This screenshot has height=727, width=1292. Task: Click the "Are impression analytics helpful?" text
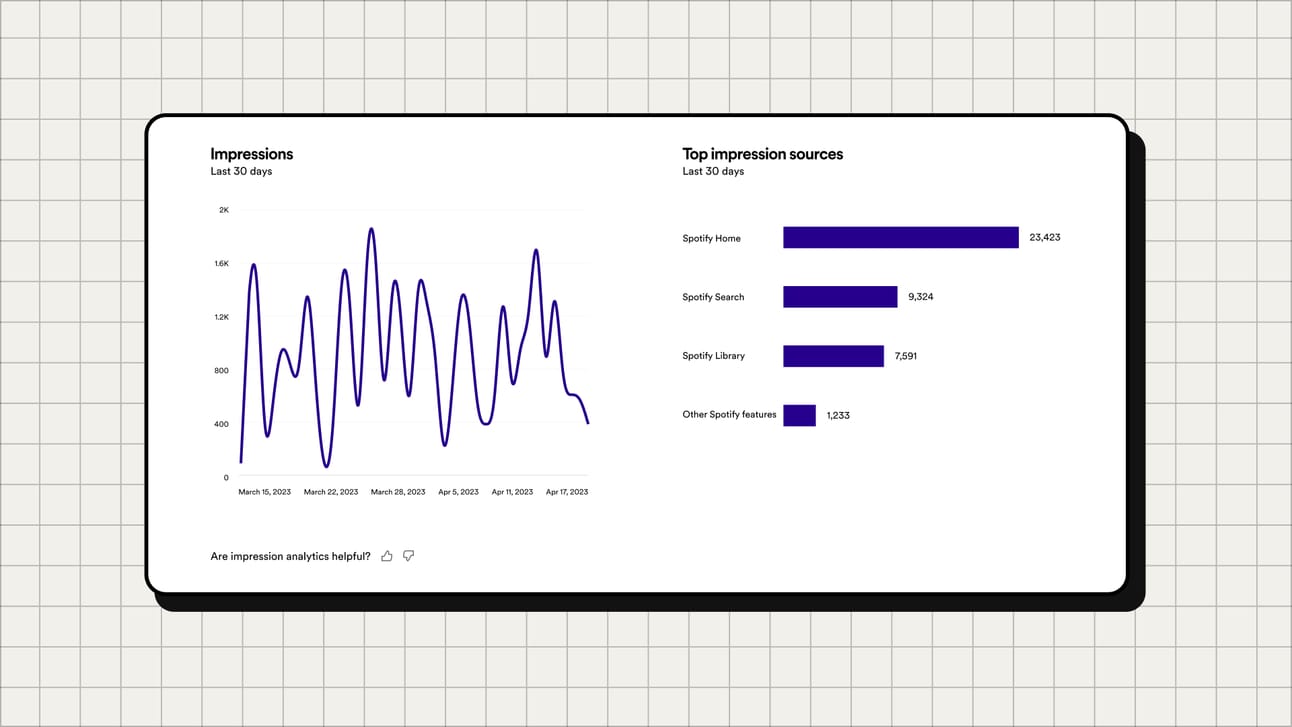pos(290,556)
